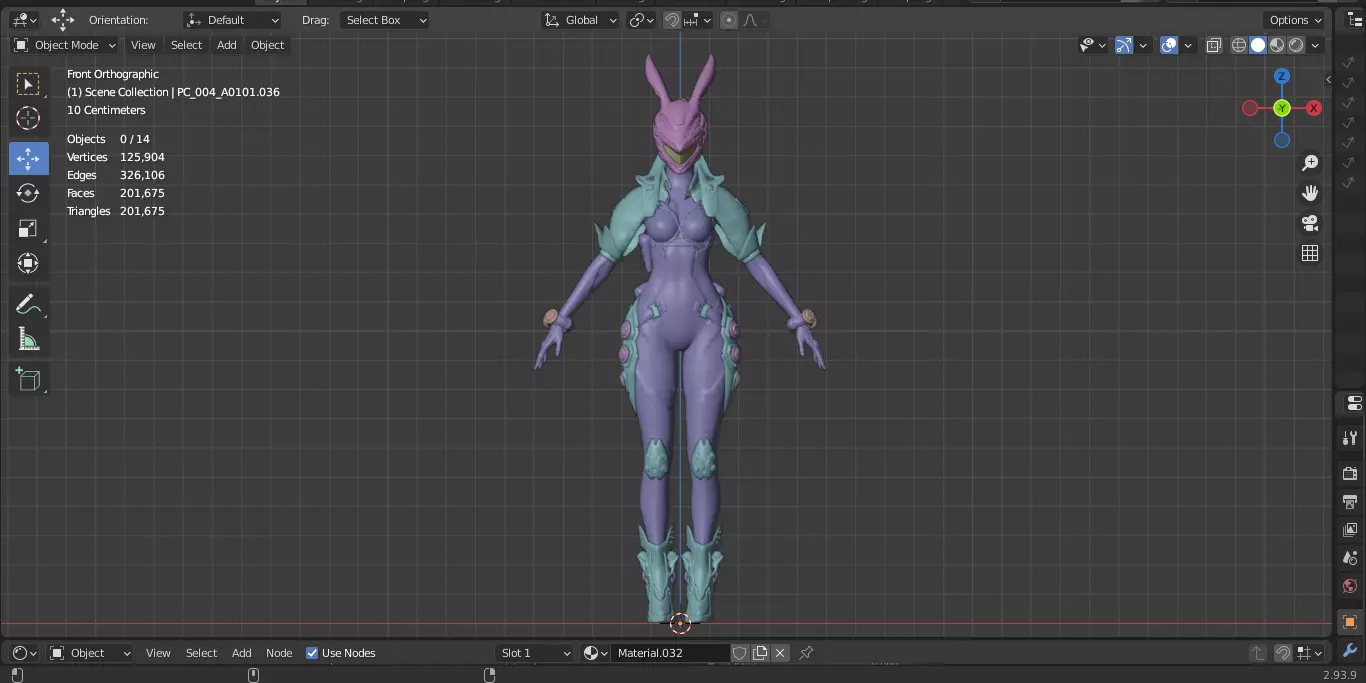1366x683 pixels.
Task: Toggle X-Ray mode
Action: [1214, 45]
